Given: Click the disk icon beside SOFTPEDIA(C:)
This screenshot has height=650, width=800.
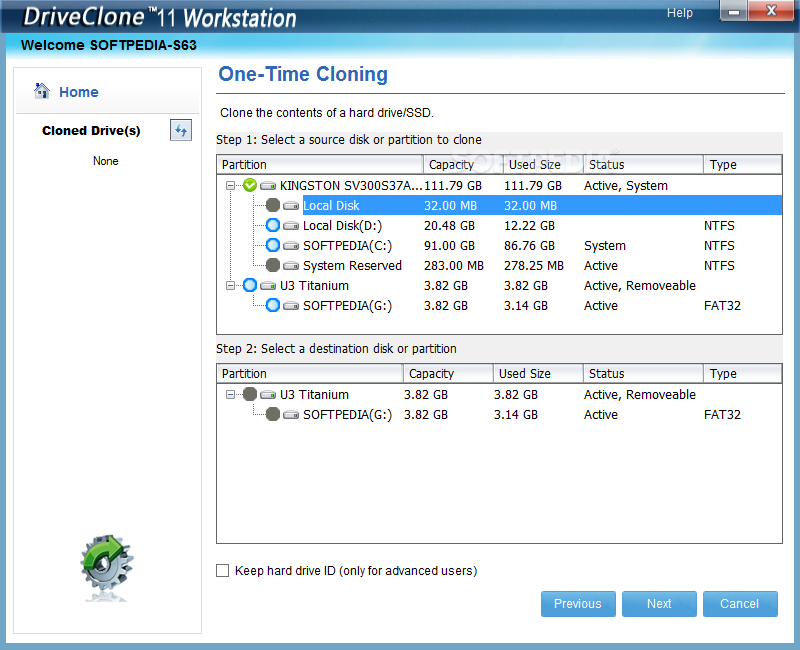Looking at the screenshot, I should tap(291, 246).
